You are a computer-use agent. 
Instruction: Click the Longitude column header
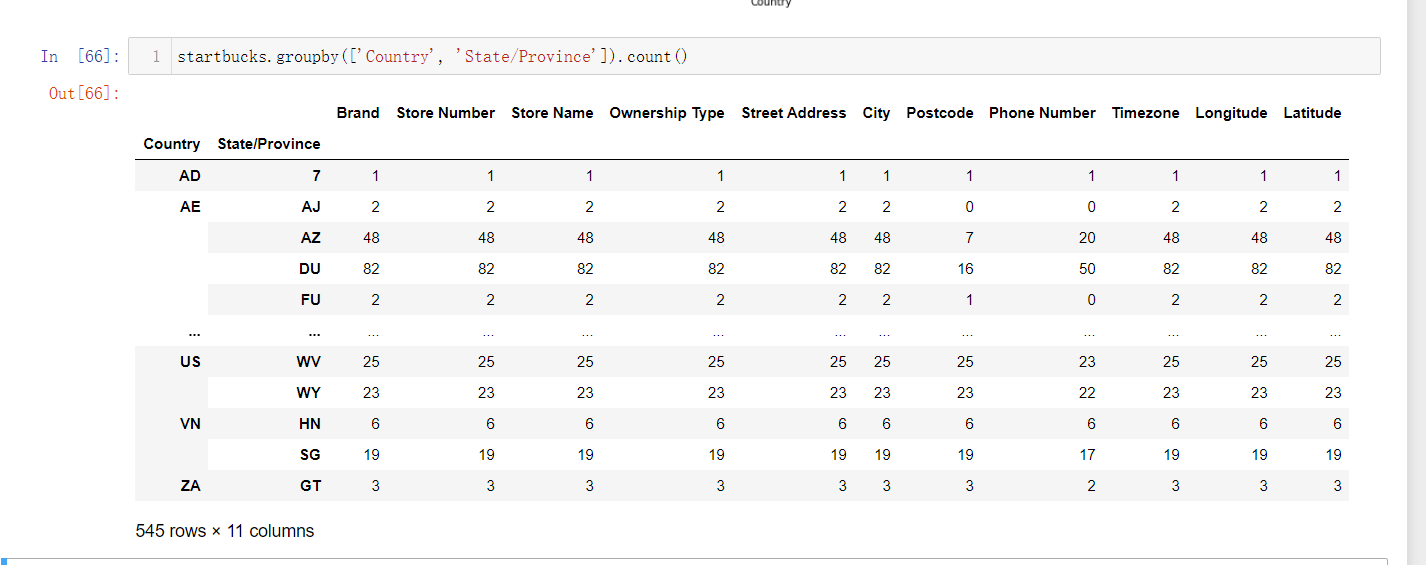pos(1231,113)
